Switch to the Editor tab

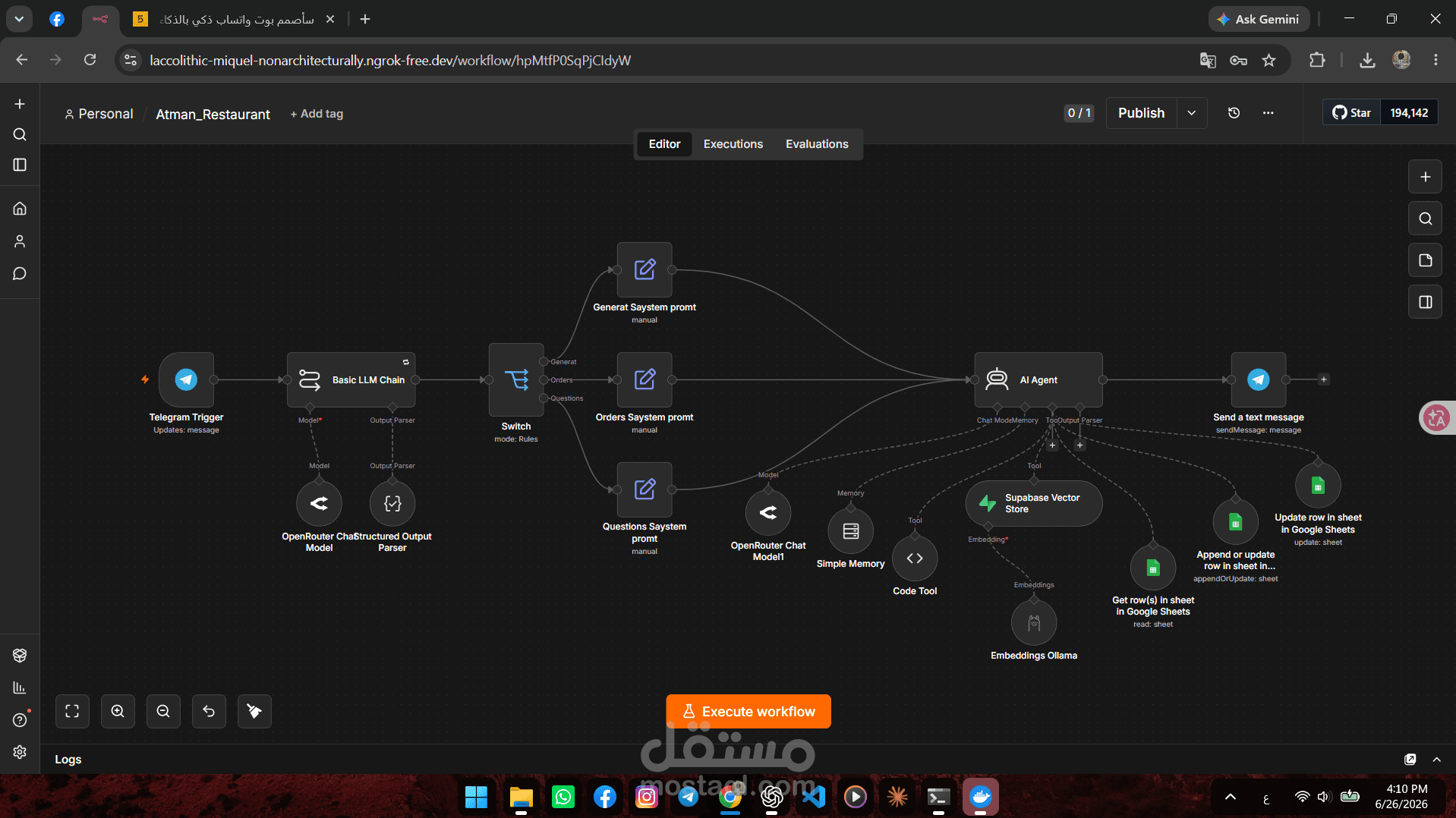click(x=664, y=144)
